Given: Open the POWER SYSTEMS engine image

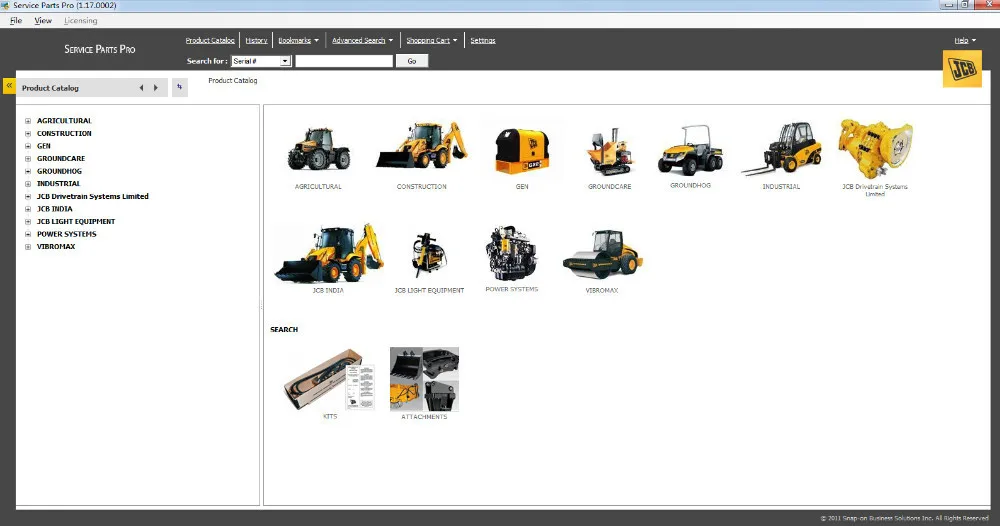Looking at the screenshot, I should (x=511, y=253).
